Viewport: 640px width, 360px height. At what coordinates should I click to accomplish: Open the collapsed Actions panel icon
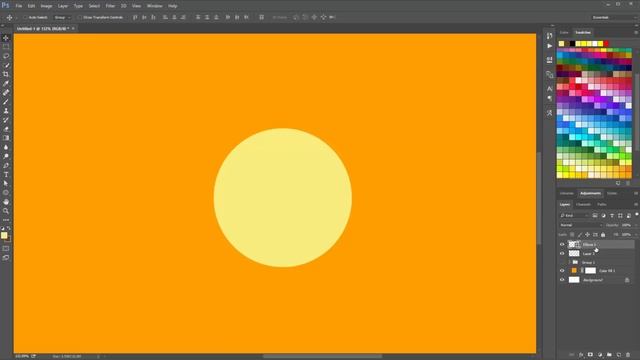549,46
